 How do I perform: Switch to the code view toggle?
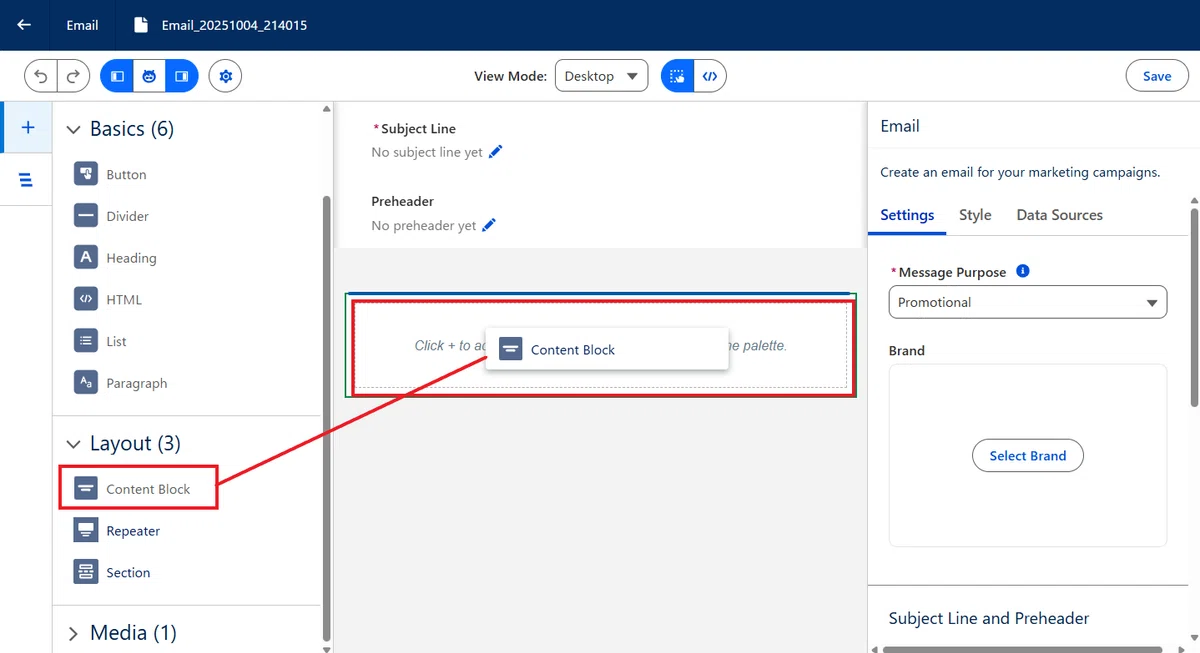(x=710, y=76)
